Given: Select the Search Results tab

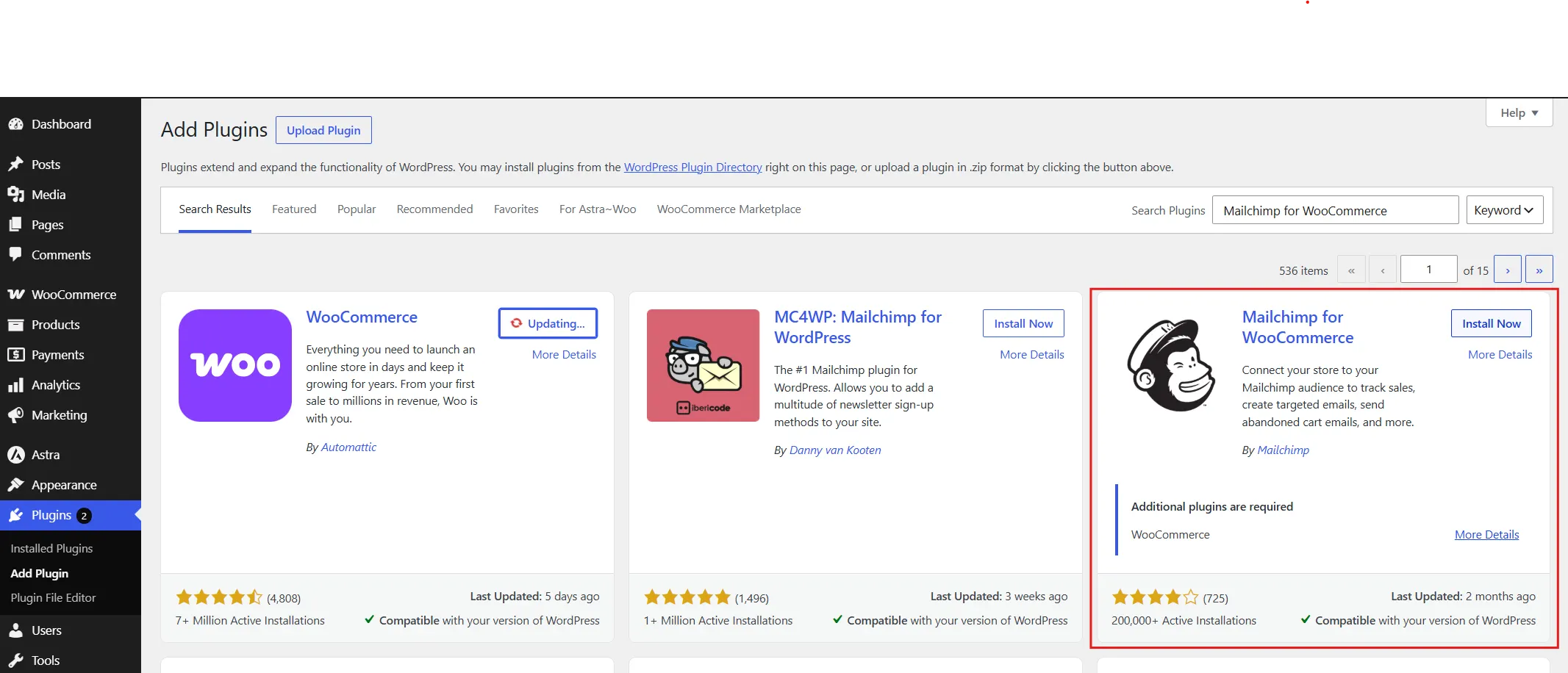Looking at the screenshot, I should pyautogui.click(x=215, y=209).
